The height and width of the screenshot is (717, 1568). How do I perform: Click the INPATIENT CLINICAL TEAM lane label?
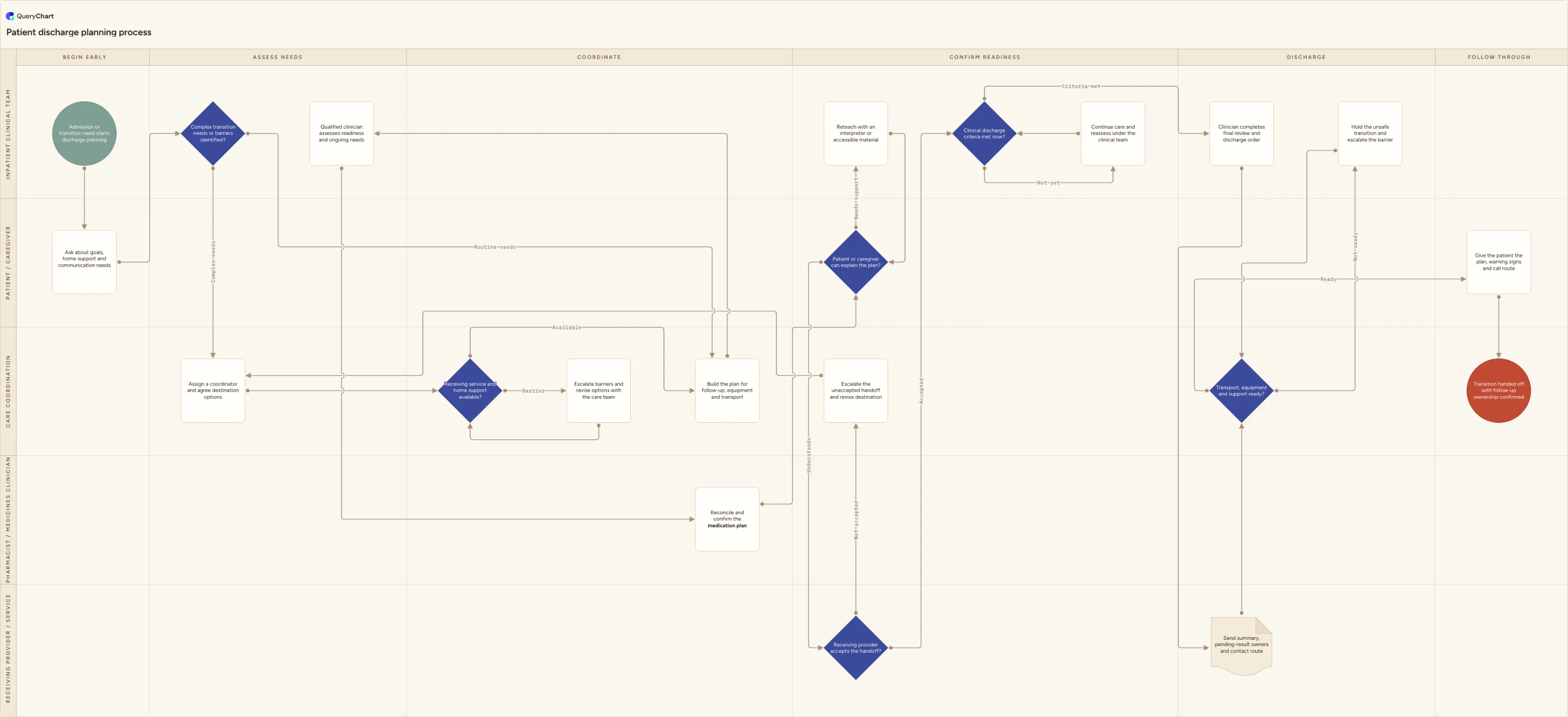click(8, 134)
